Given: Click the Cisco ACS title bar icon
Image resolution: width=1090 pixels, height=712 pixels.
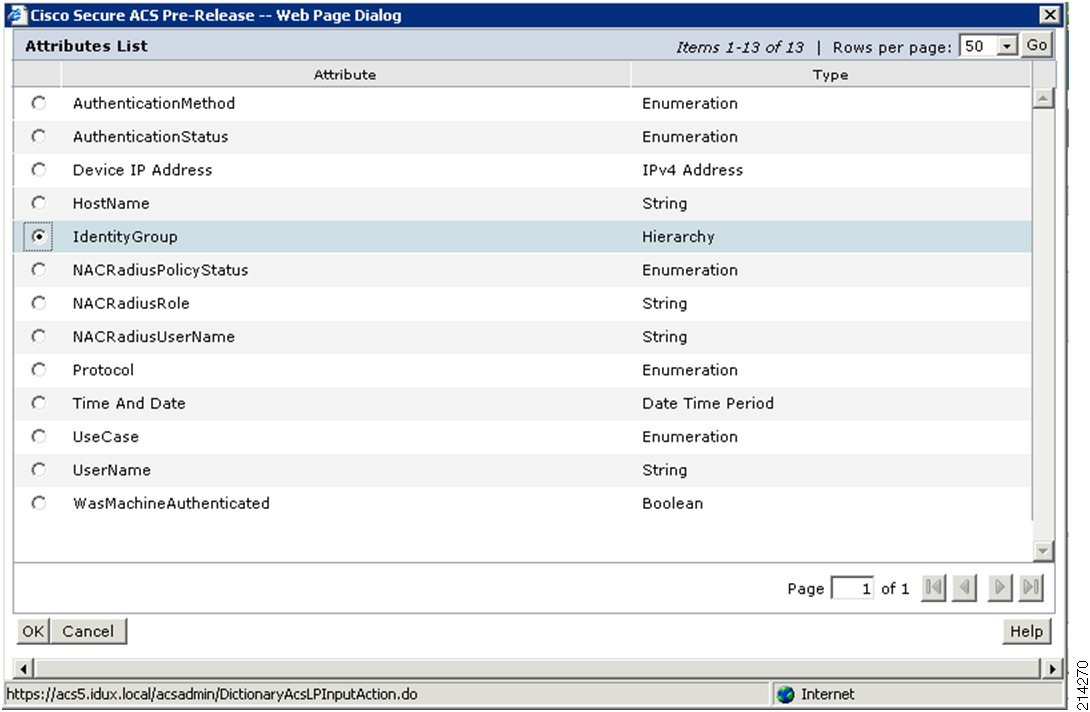Looking at the screenshot, I should click(15, 15).
